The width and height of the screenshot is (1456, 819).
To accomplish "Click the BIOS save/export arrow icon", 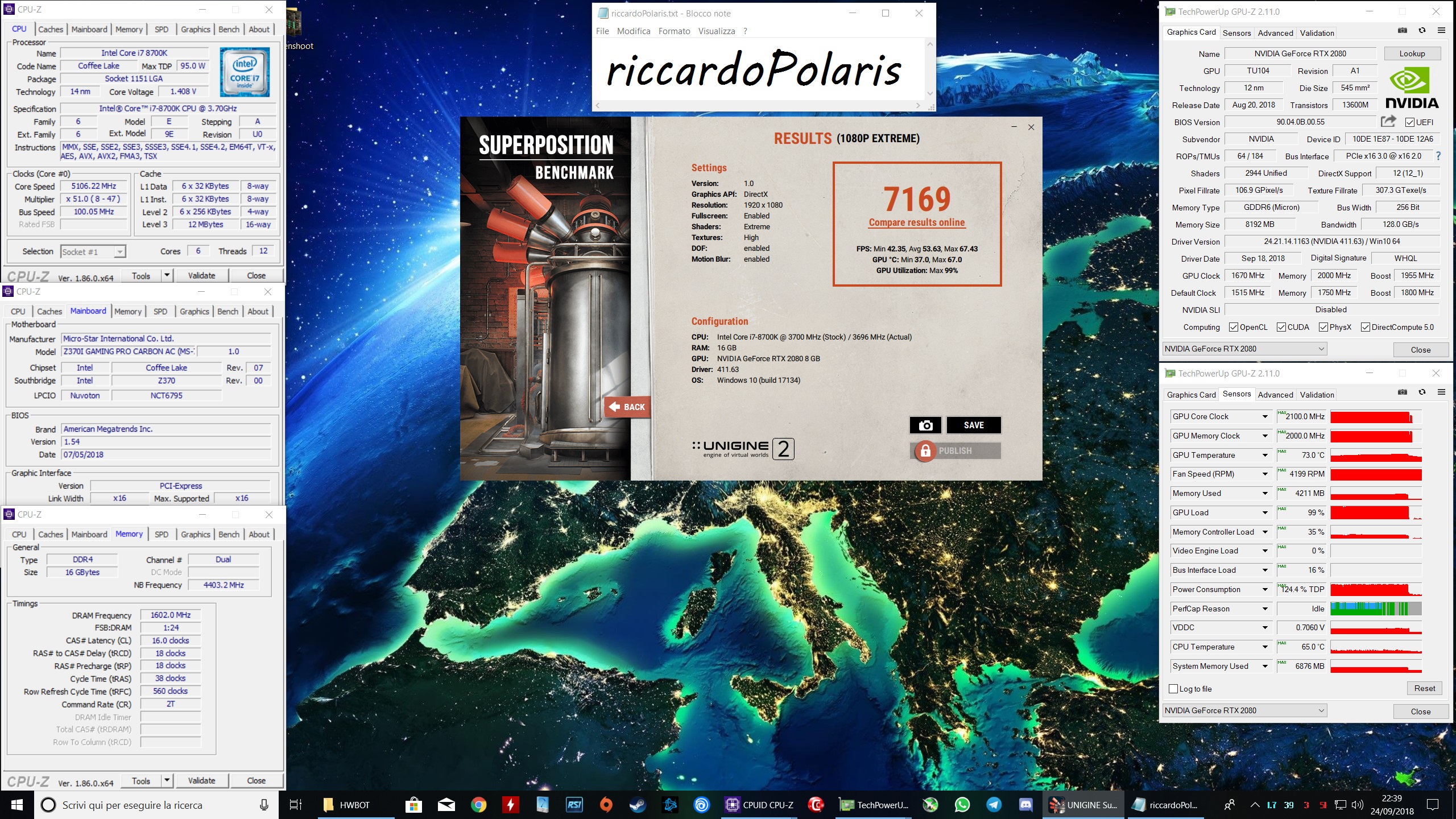I will click(1388, 121).
